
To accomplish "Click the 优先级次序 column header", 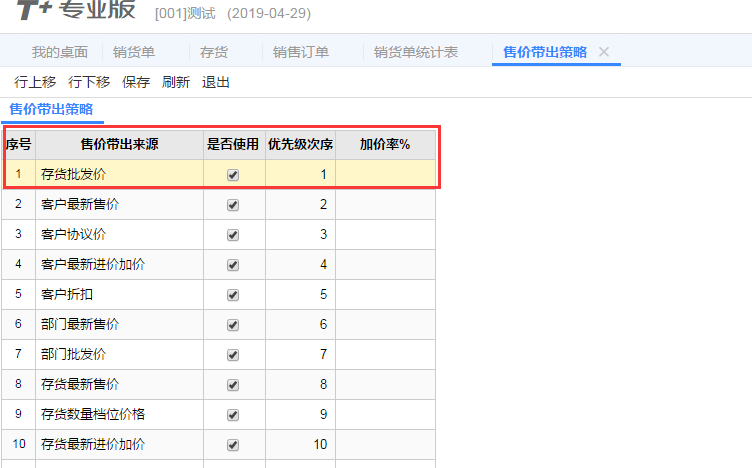I will click(x=300, y=144).
